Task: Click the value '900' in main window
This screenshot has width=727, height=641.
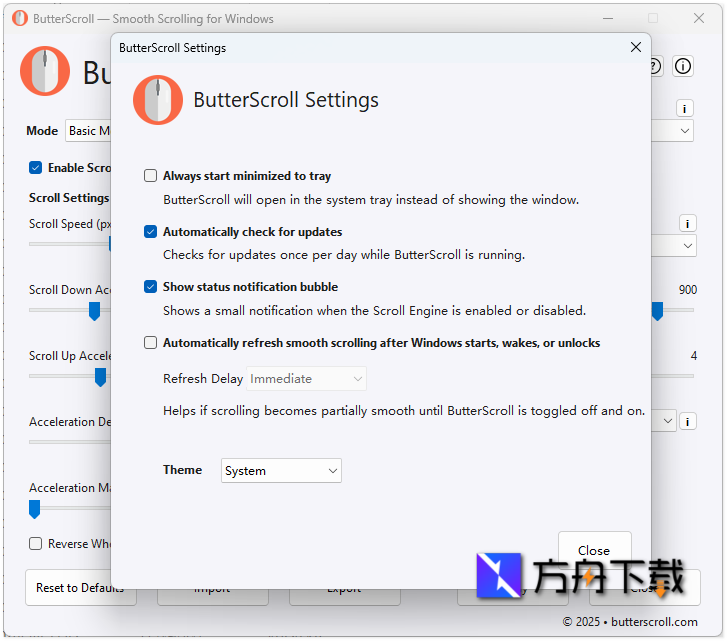Action: [688, 290]
